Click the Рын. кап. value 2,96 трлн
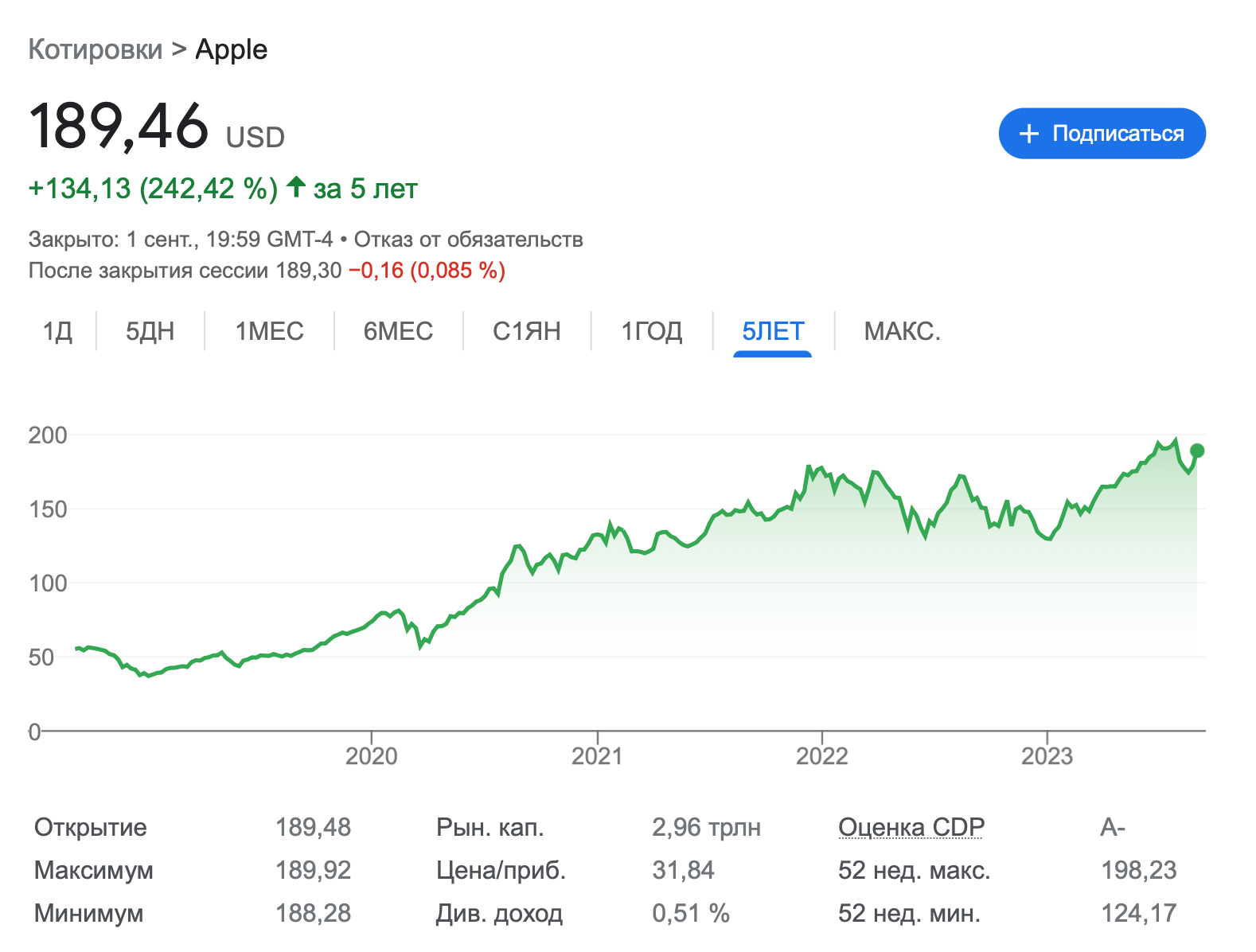The image size is (1256, 952). [x=707, y=827]
